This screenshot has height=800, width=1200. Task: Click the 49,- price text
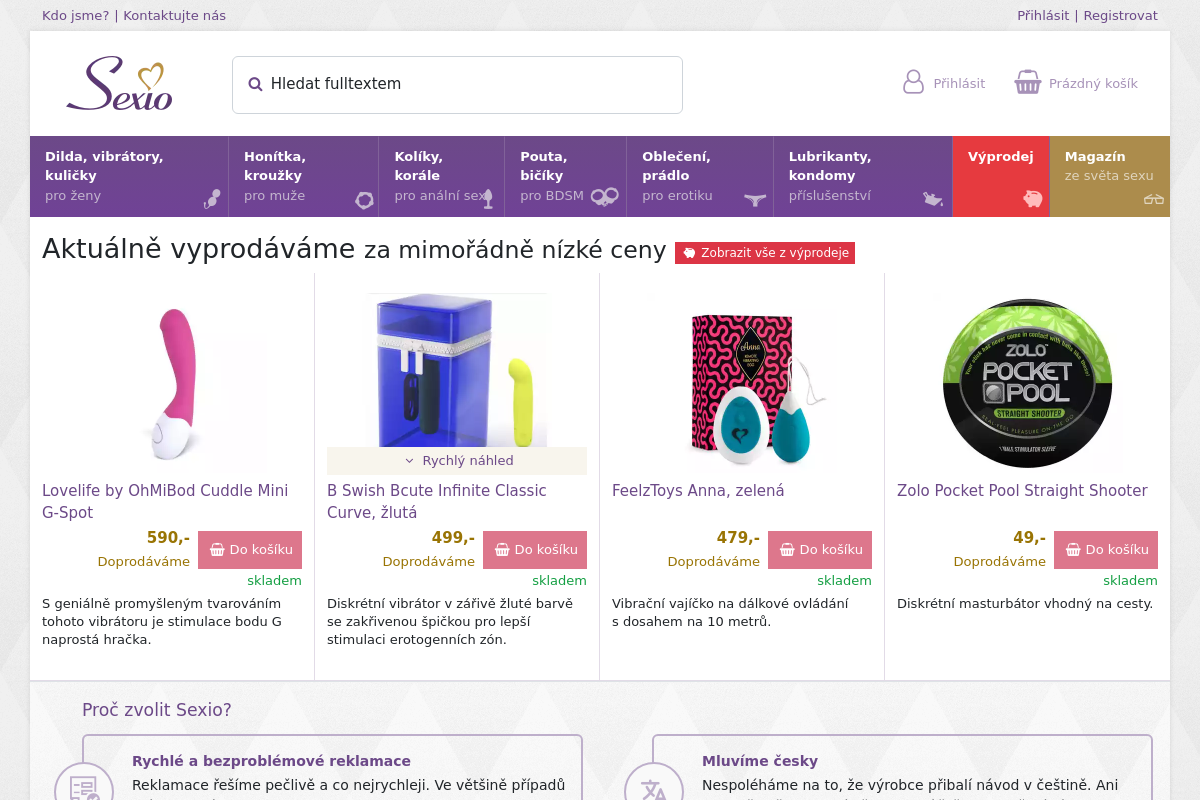click(x=1029, y=538)
